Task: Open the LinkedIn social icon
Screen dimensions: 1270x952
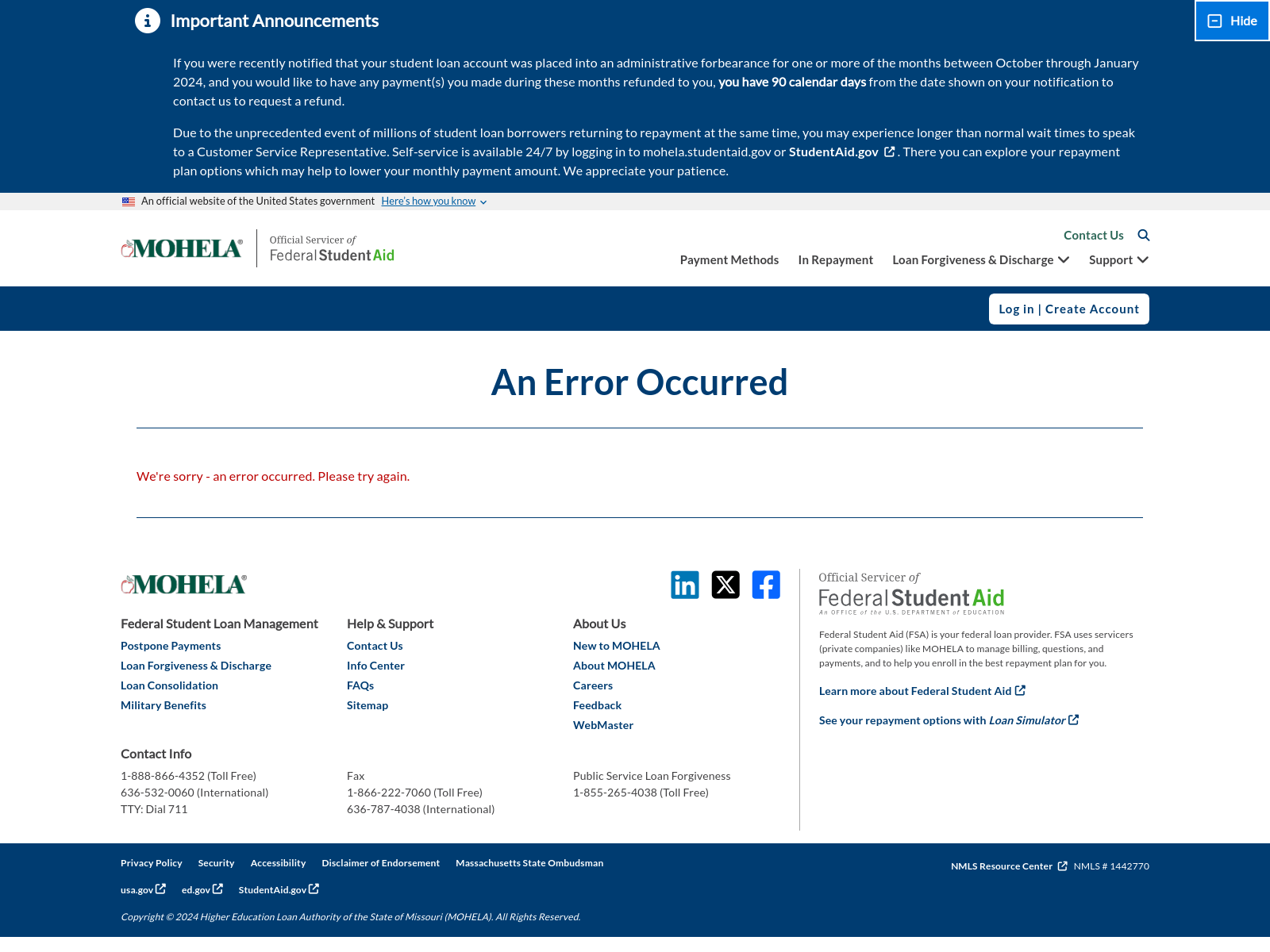Action: 685,585
